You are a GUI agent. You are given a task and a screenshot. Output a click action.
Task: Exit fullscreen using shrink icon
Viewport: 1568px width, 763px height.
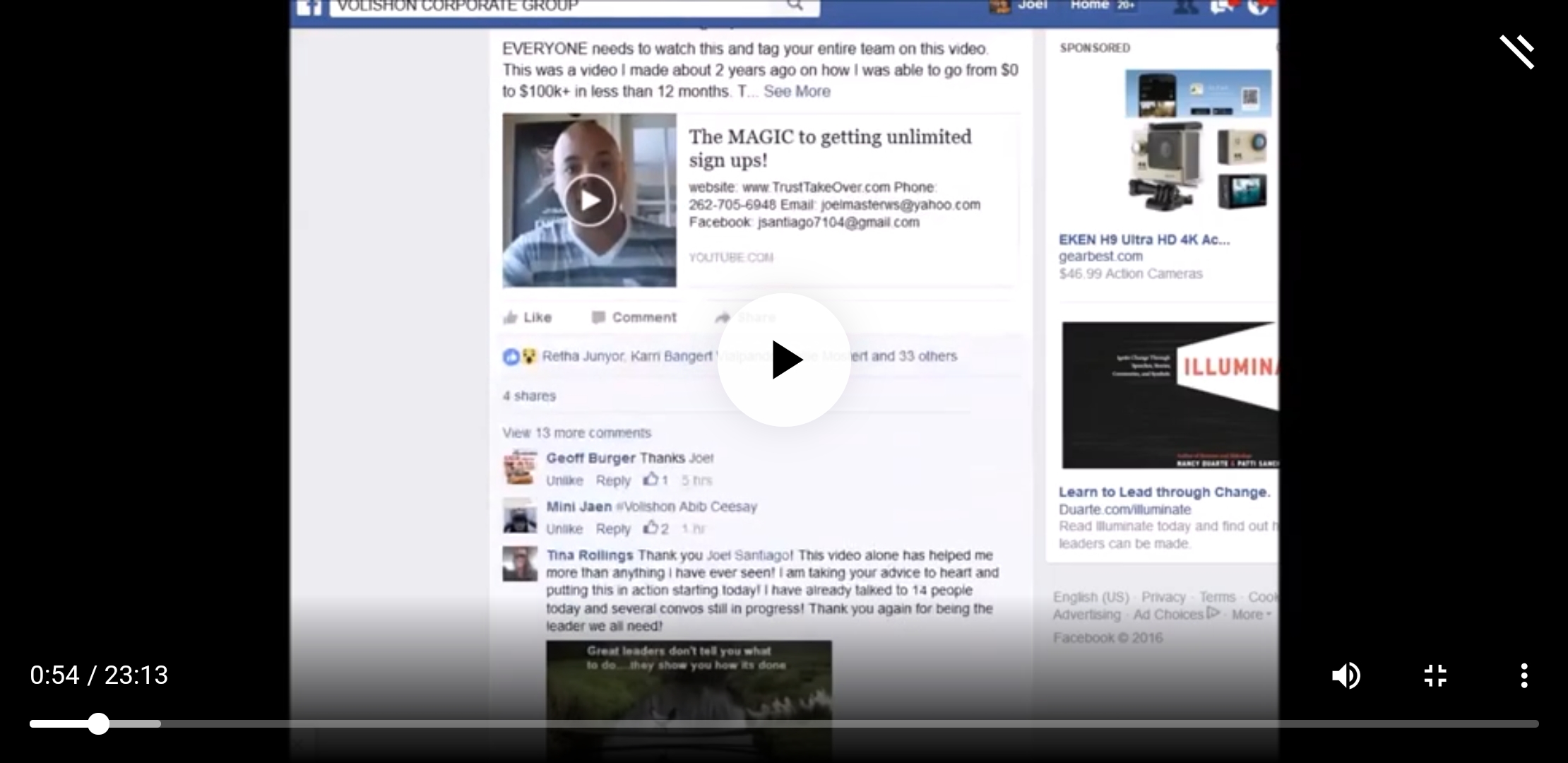[1435, 676]
